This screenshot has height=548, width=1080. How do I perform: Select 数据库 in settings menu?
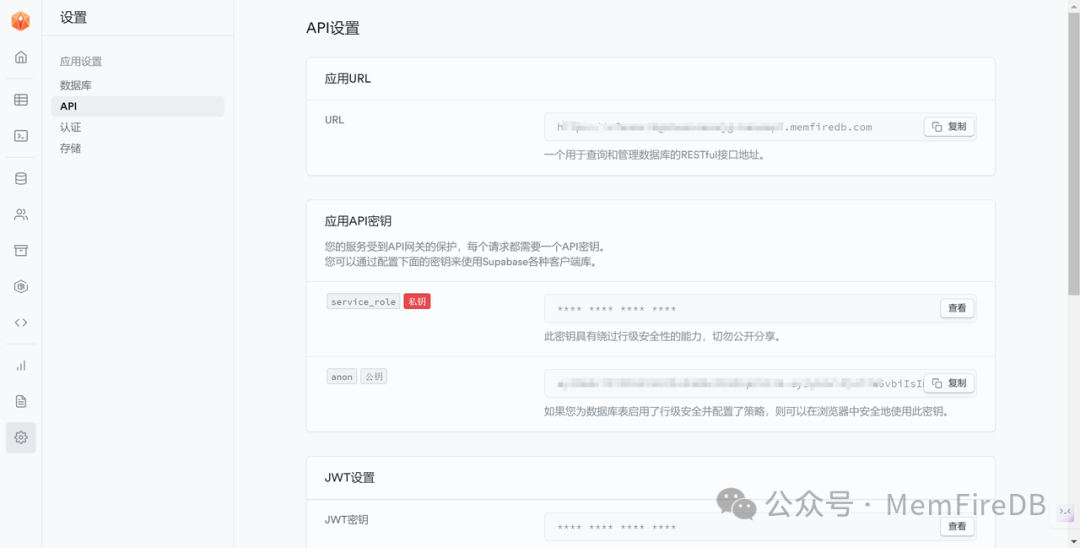76,85
